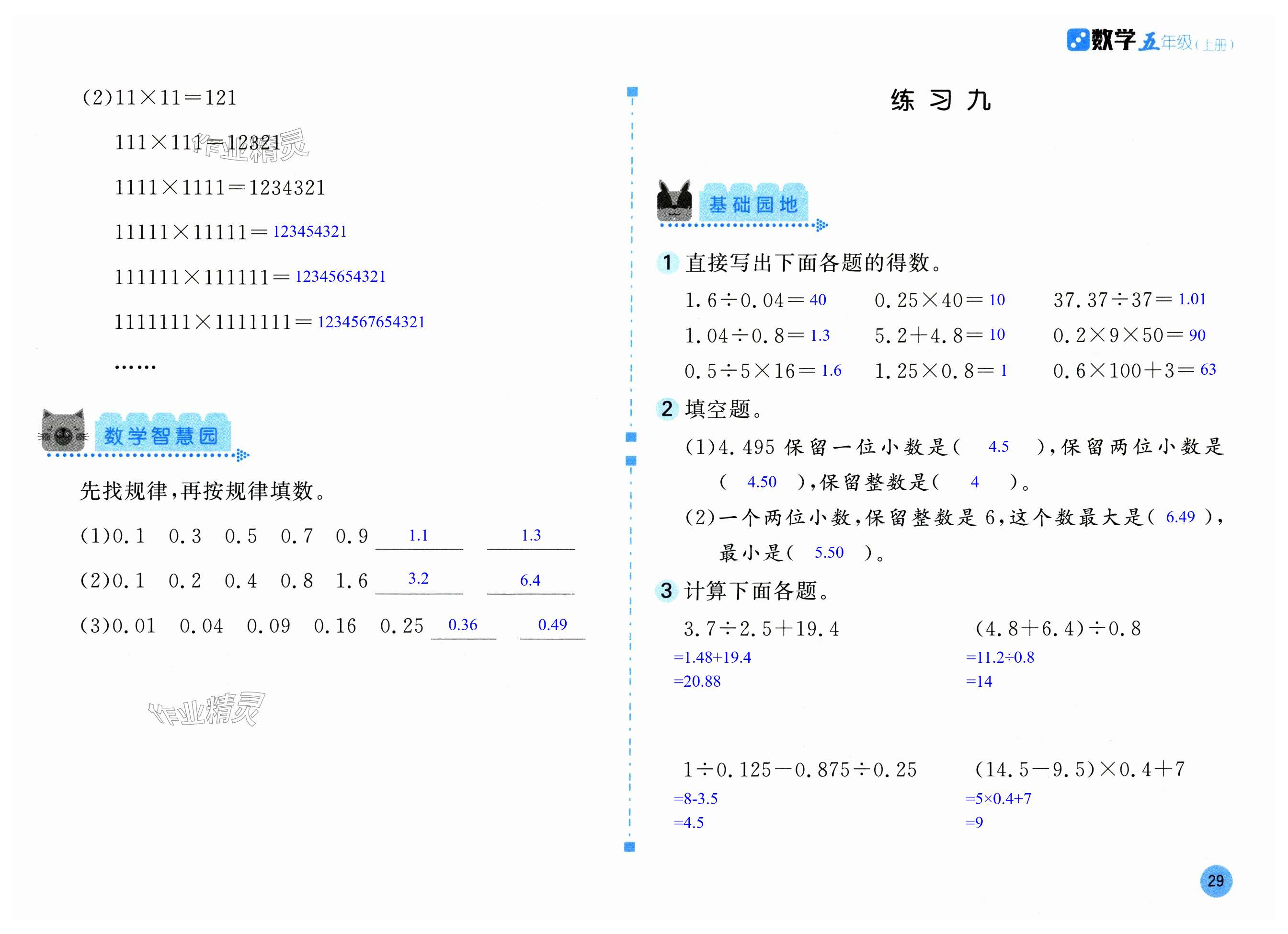Click the ellipsis below the 1111111 equation

(x=135, y=368)
